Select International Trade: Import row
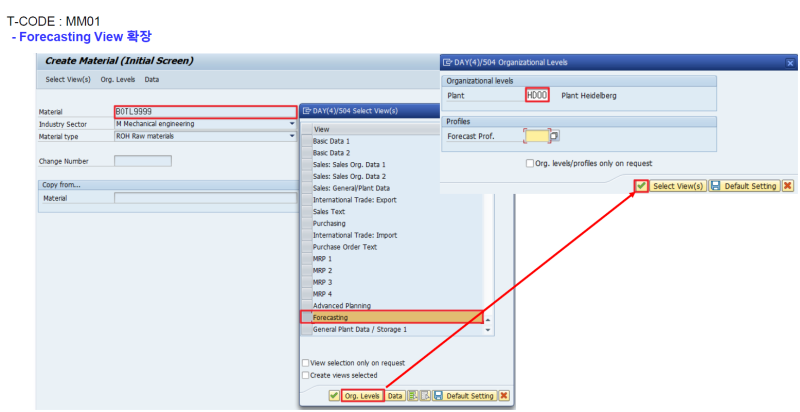The height and width of the screenshot is (412, 800). coord(391,235)
